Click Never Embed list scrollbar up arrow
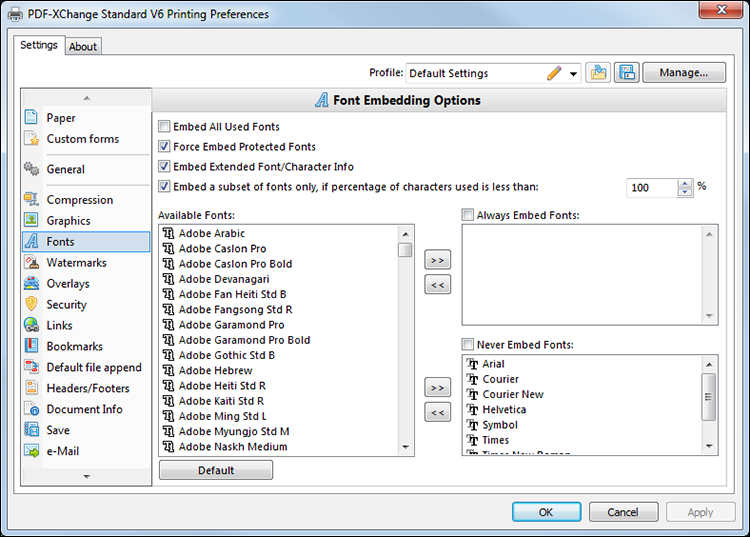The width and height of the screenshot is (750, 537). [709, 365]
